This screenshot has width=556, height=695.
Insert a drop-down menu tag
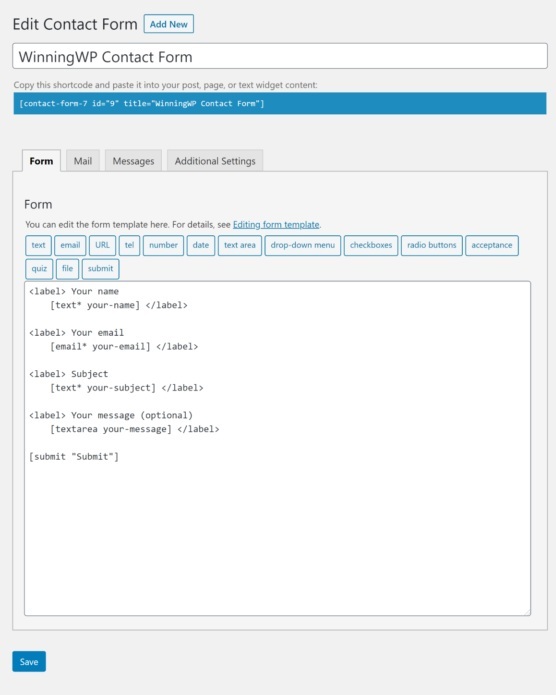[303, 245]
